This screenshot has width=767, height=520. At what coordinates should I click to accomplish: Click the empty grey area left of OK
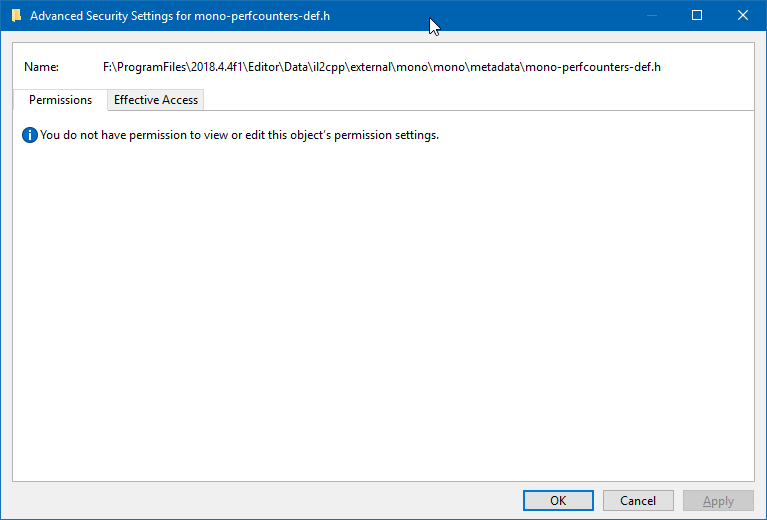pyautogui.click(x=260, y=501)
